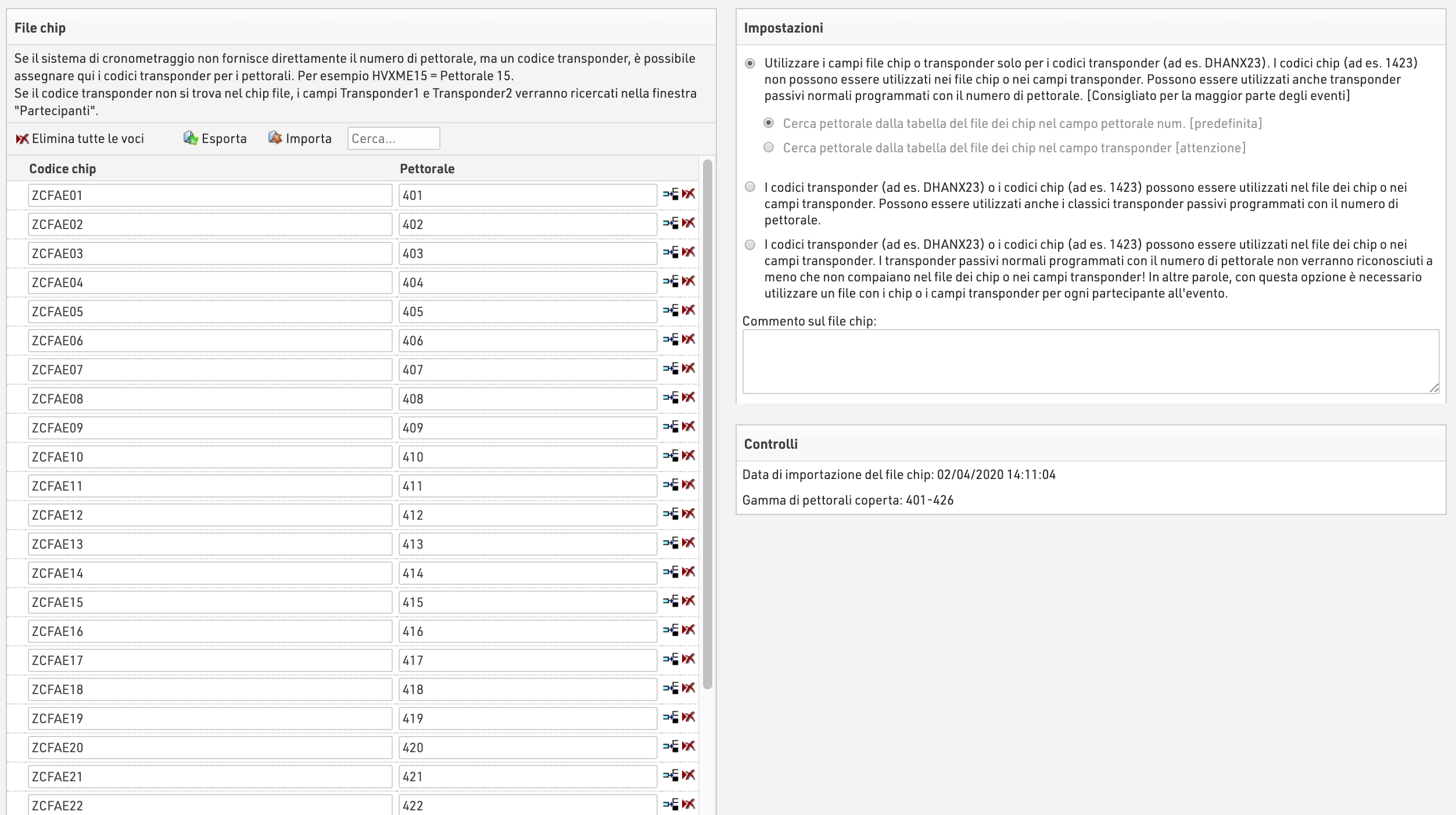Delete the ZCFAE21 row with red X
The width and height of the screenshot is (1456, 815).
pos(688,775)
